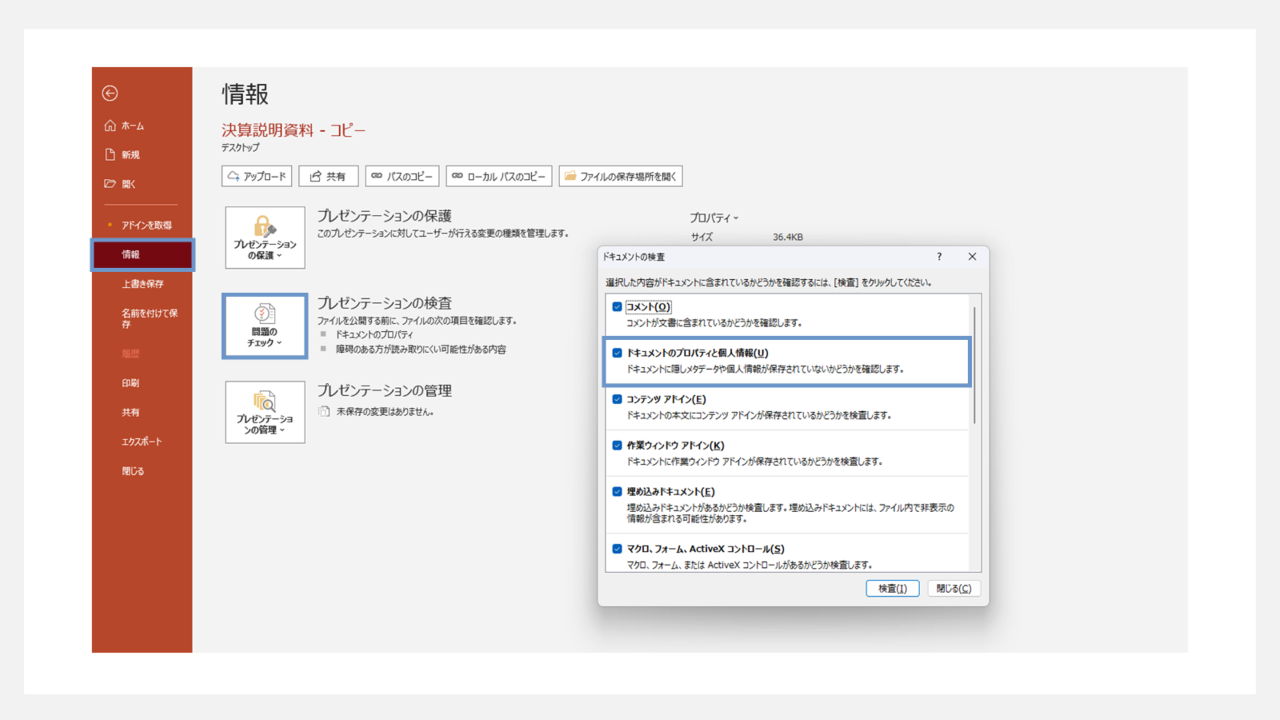Image resolution: width=1280 pixels, height=720 pixels.
Task: Expand the プロパティ dropdown
Action: coord(714,217)
